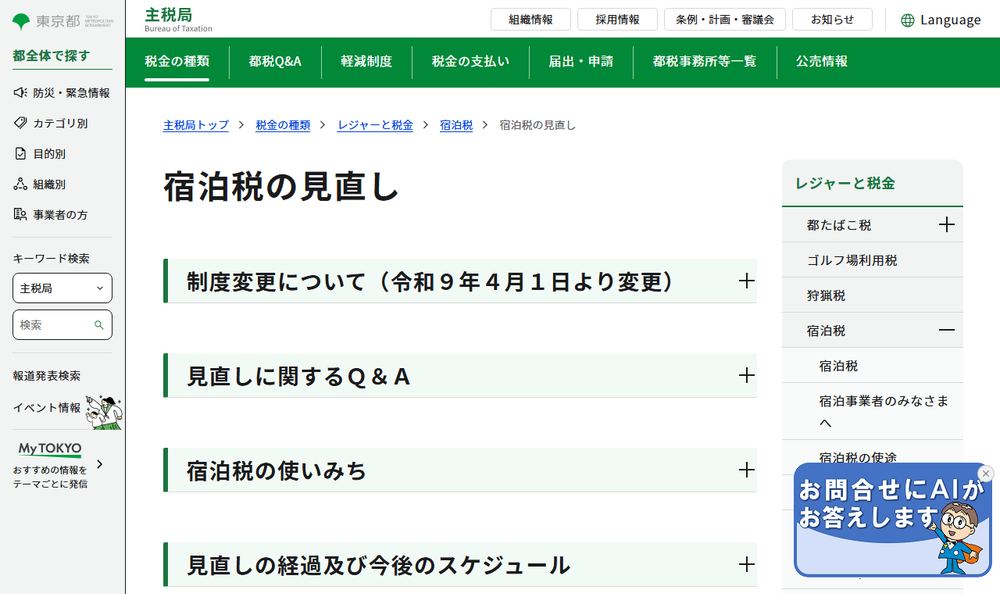Click the magnifier search icon in the search box
Image resolution: width=1000 pixels, height=594 pixels.
point(99,325)
